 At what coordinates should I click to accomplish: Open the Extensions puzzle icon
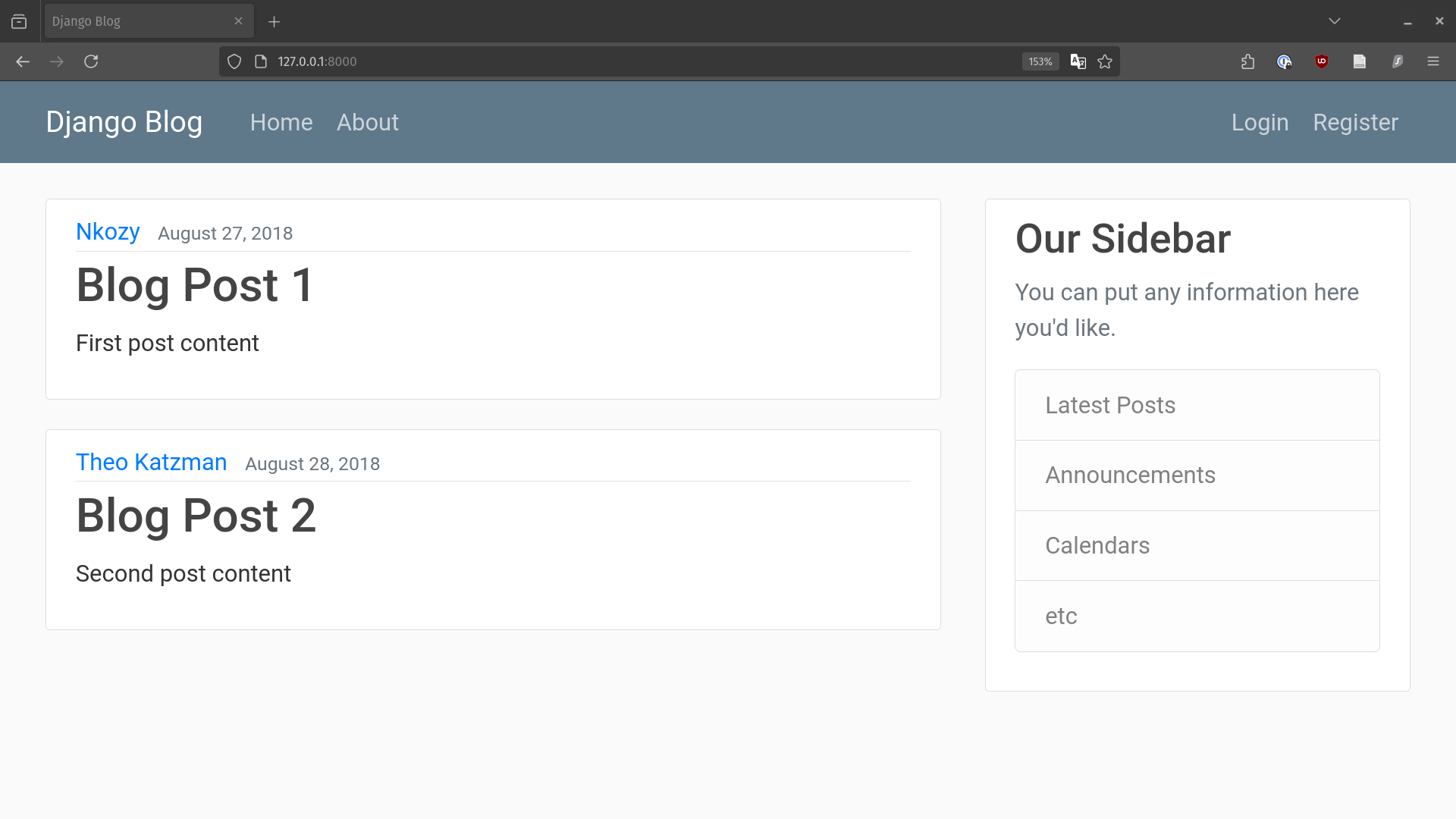pos(1247,61)
